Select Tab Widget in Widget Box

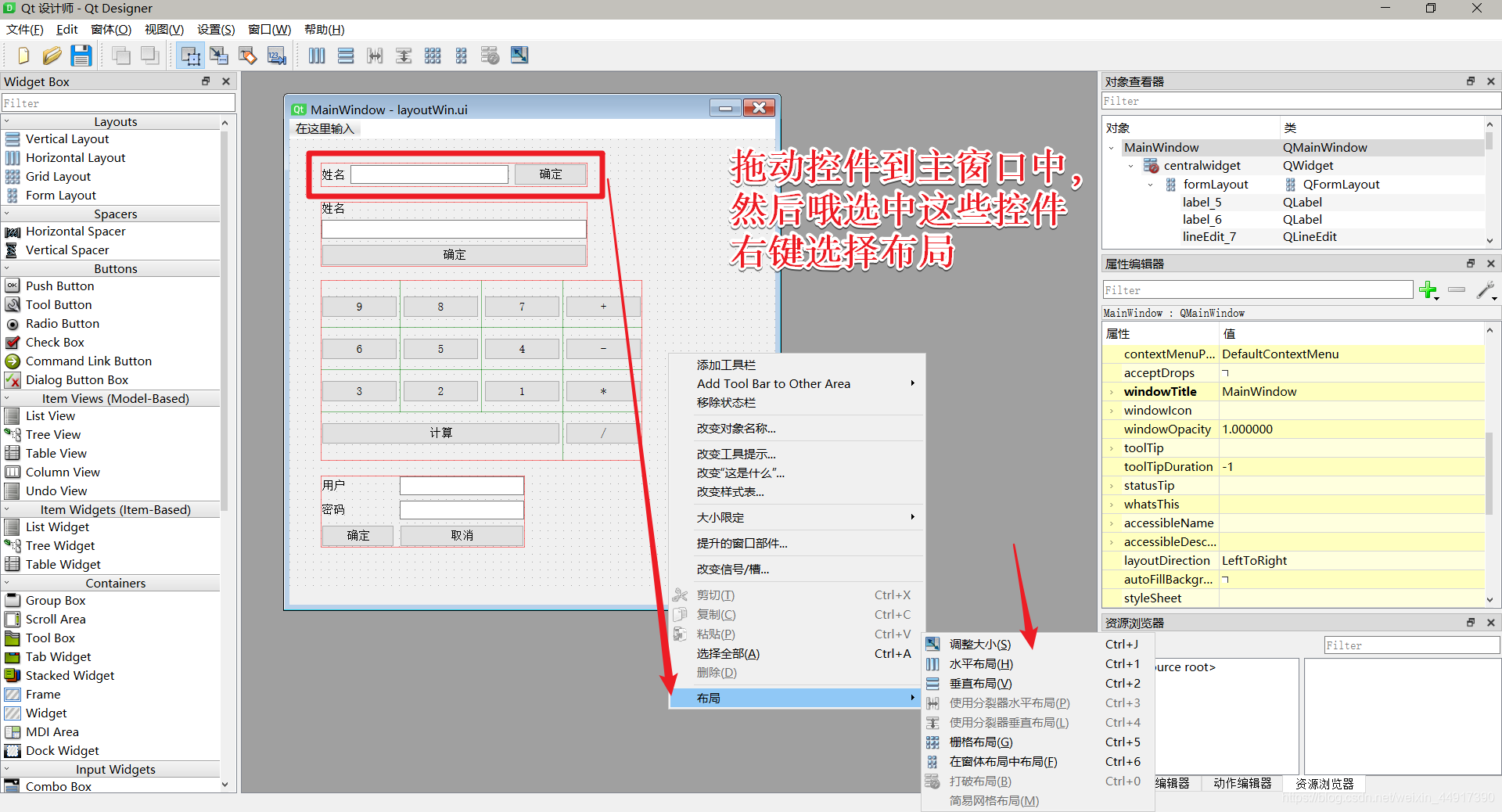58,657
